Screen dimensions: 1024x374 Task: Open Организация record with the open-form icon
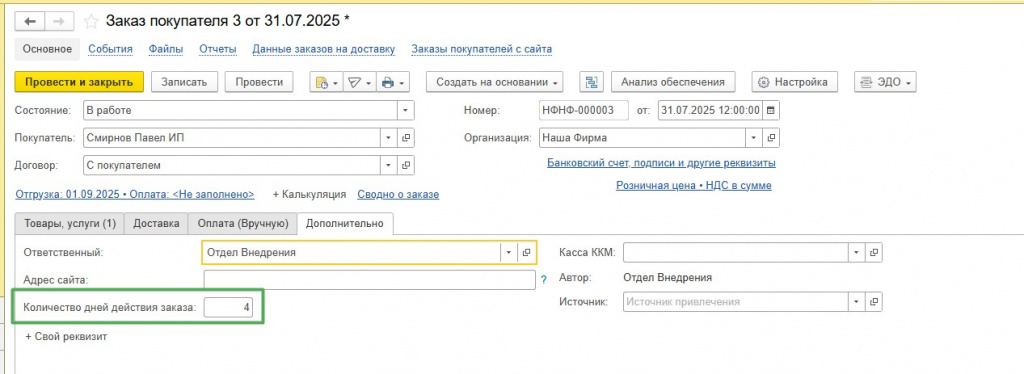(x=771, y=138)
